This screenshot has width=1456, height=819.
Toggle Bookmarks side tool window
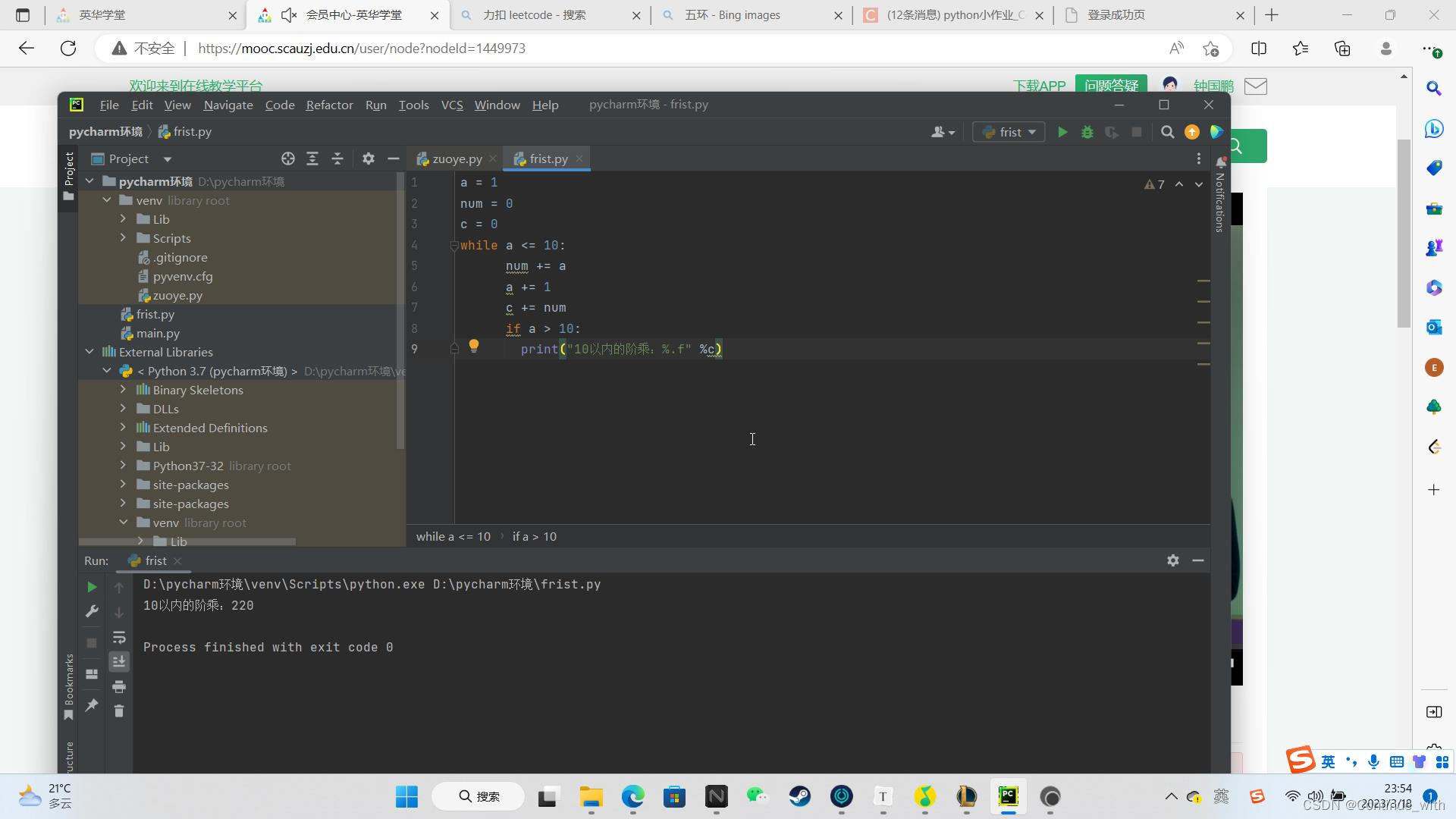[x=68, y=688]
